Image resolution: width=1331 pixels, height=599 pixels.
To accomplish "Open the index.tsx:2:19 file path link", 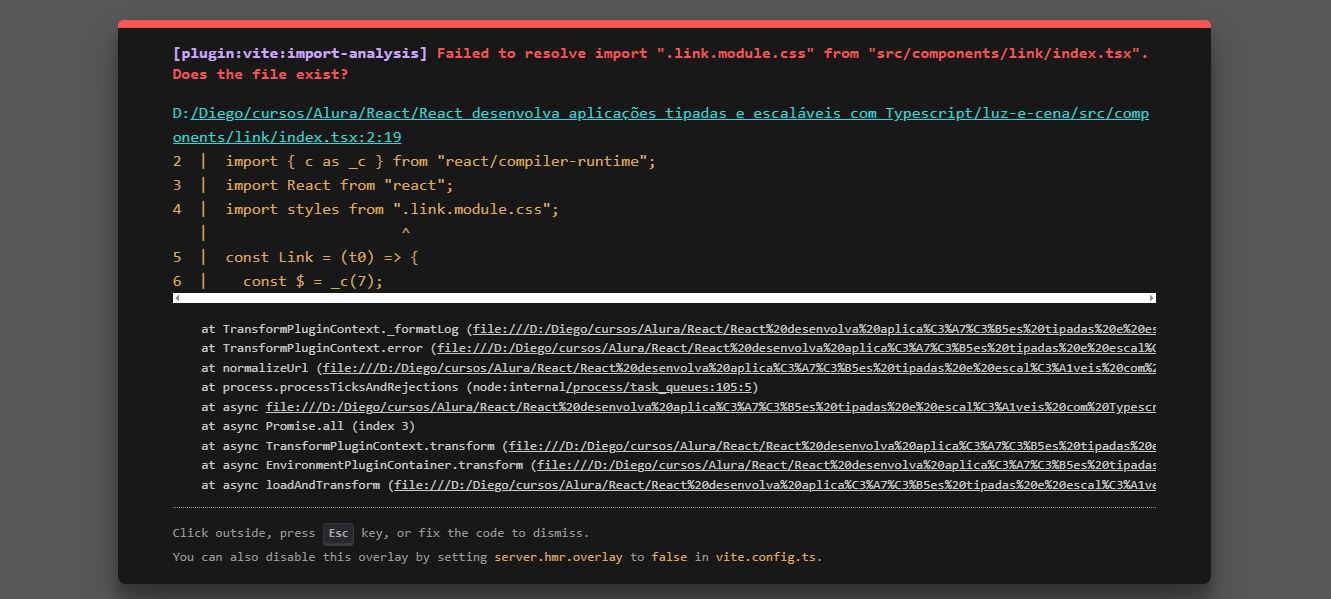I will click(x=661, y=125).
